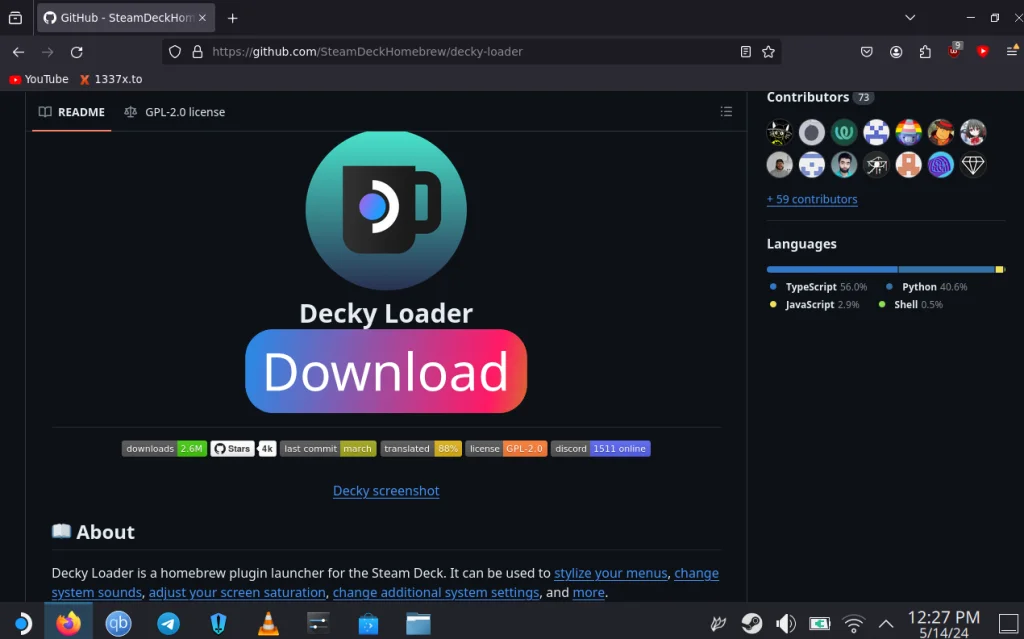Image resolution: width=1024 pixels, height=639 pixels.
Task: Reload the current GitHub page
Action: coord(76,52)
